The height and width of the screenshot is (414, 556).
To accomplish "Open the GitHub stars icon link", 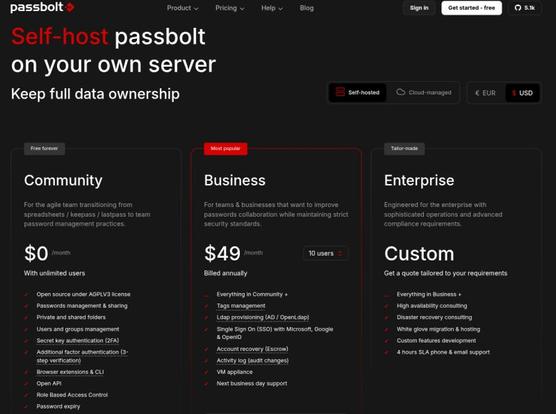I will pyautogui.click(x=518, y=8).
